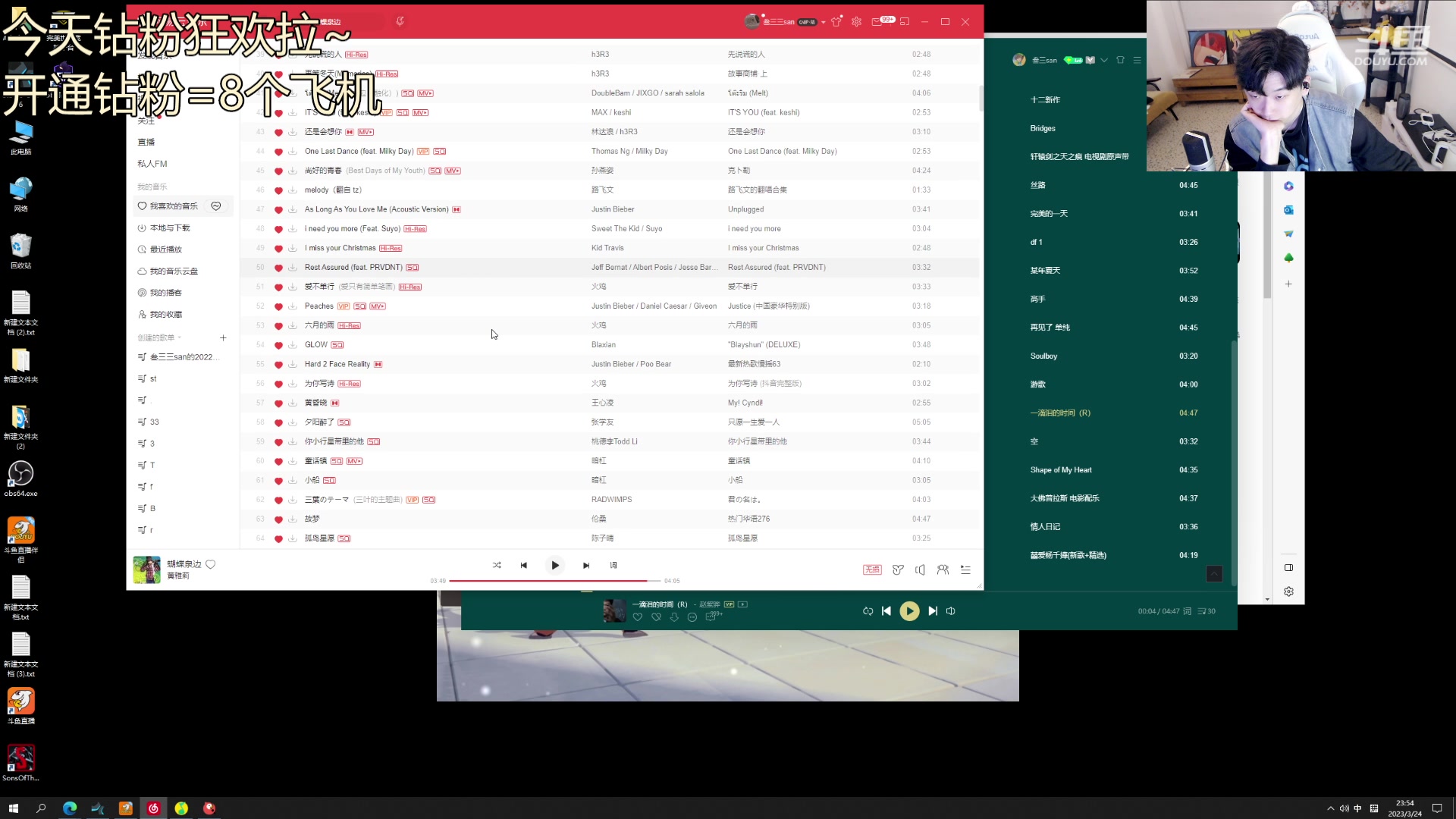The image size is (1456, 819).
Task: Toggle shuffle mode in the red player
Action: (497, 566)
